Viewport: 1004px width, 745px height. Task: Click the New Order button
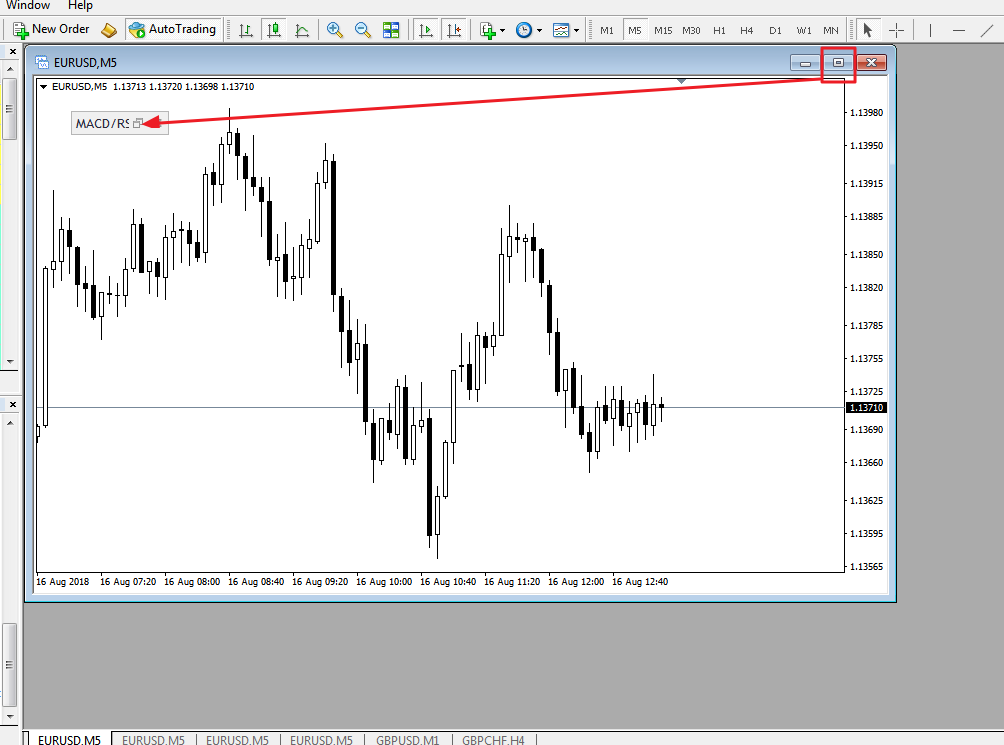[51, 29]
